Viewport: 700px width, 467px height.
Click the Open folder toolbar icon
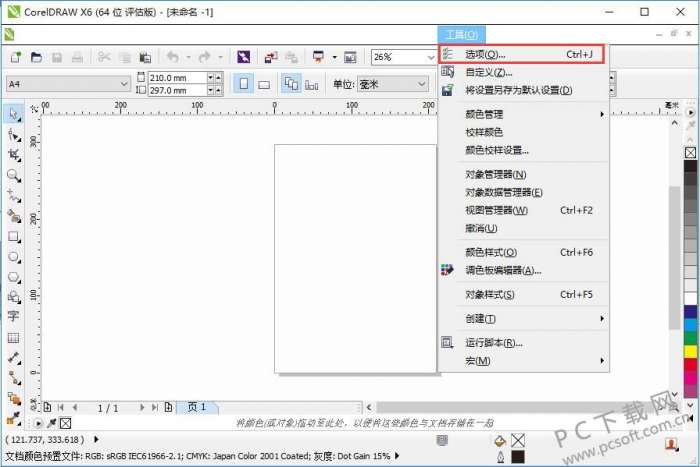(x=36, y=57)
